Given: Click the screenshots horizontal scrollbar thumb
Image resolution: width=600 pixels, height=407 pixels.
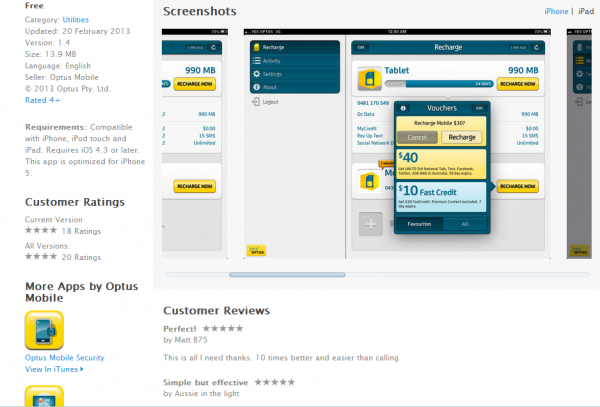Looking at the screenshot, I should tap(287, 275).
